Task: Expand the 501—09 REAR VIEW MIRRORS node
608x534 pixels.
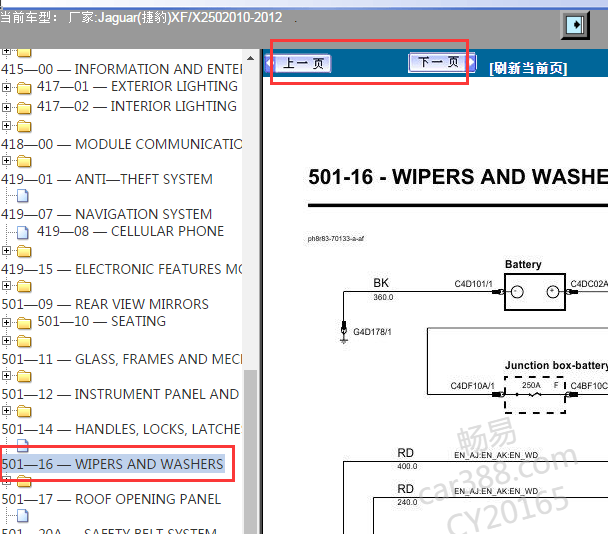Action: pos(6,285)
